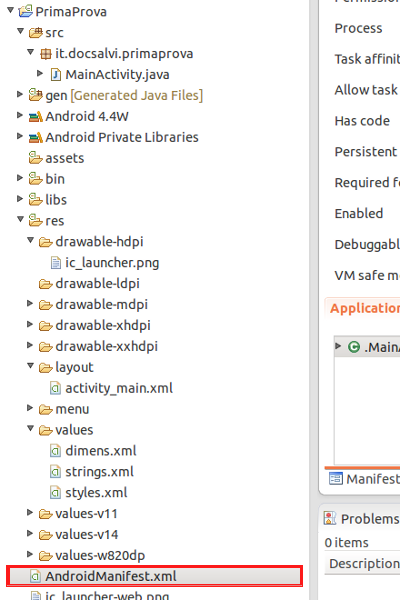The image size is (400, 600).
Task: Switch to the Manifest editor tab
Action: [x=364, y=479]
